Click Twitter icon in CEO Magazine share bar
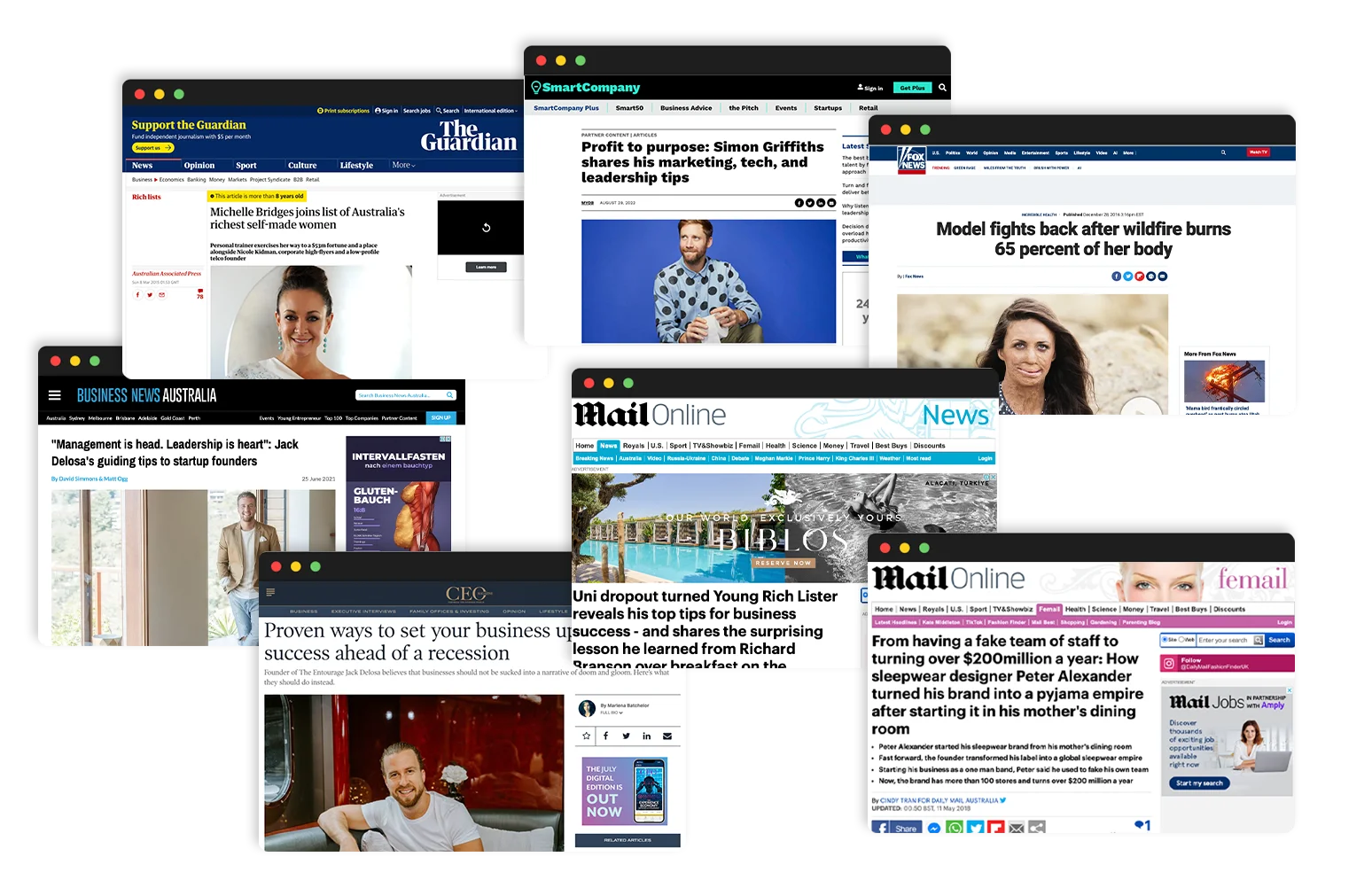The width and height of the screenshot is (1372, 888). tap(627, 736)
